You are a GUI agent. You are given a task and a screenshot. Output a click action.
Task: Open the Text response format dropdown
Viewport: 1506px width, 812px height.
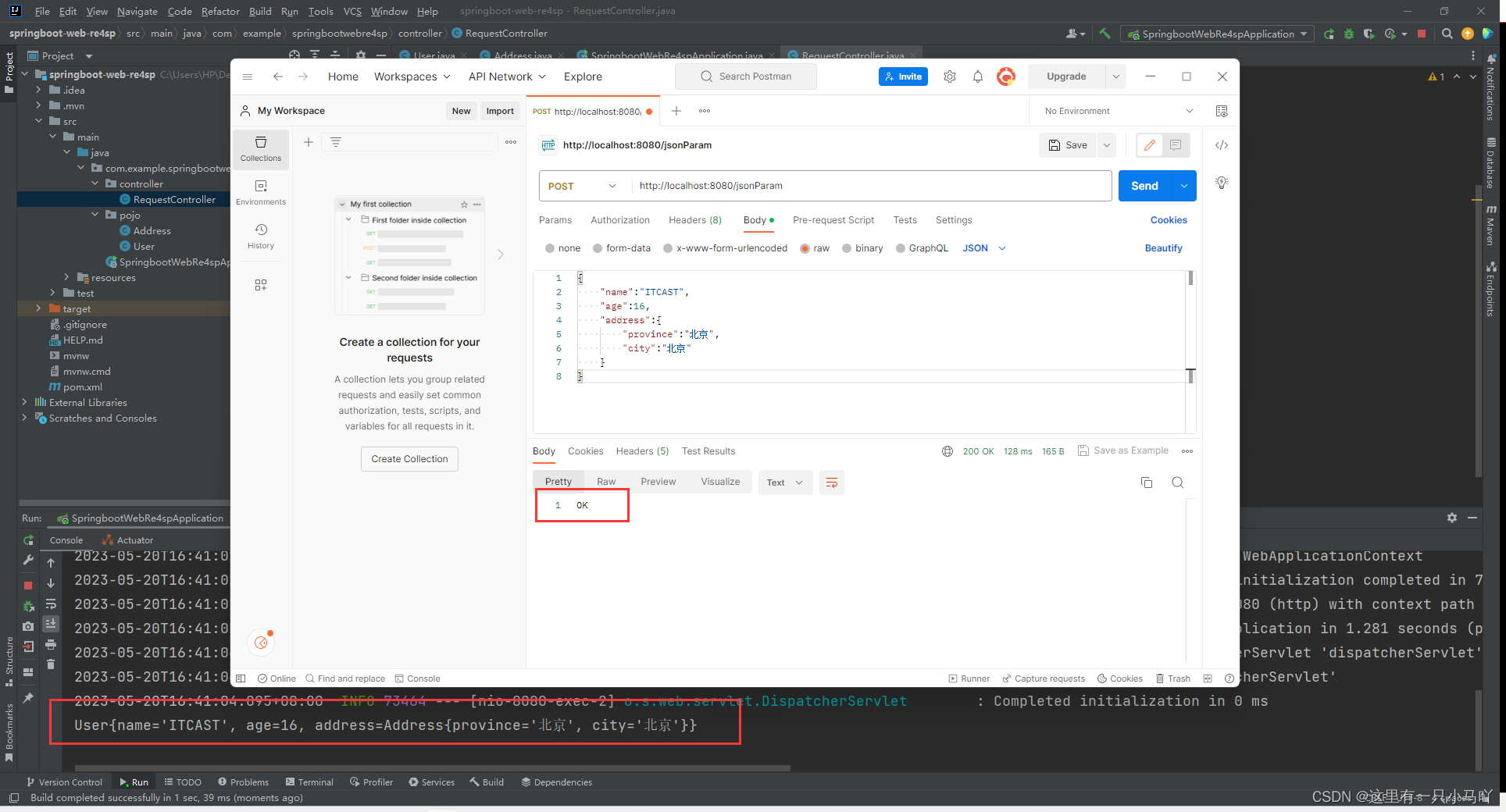785,483
